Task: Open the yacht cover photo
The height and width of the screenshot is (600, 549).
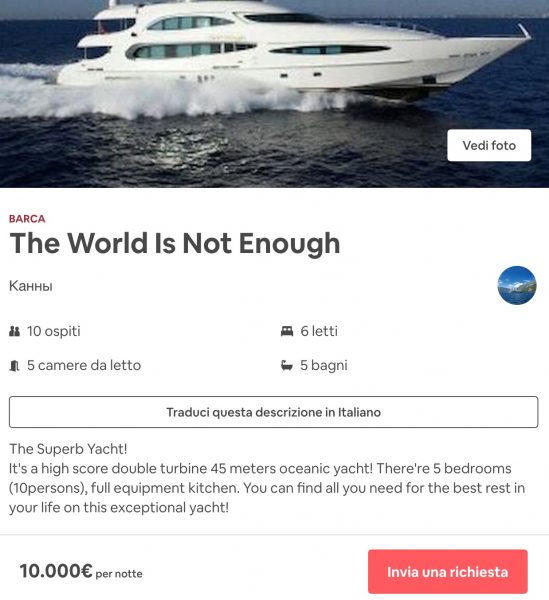Action: pos(274,94)
